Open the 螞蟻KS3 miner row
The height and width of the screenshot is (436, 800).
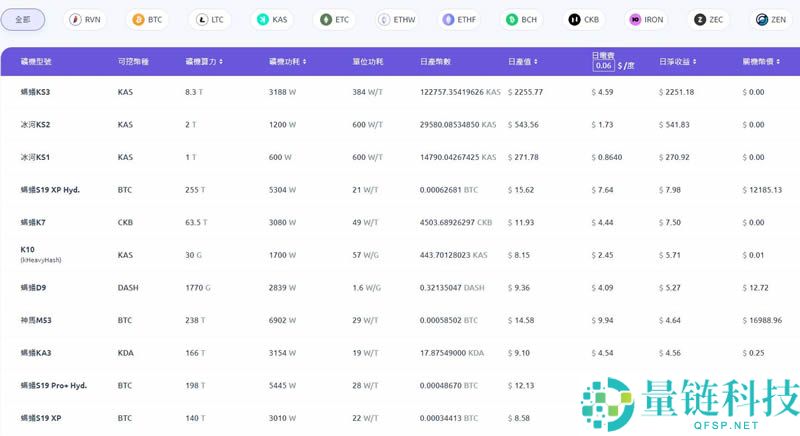tap(400, 92)
